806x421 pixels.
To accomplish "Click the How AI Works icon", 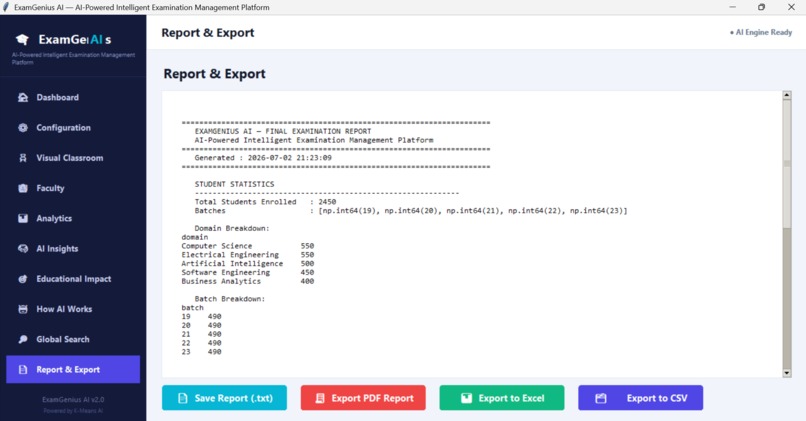I will 23,309.
